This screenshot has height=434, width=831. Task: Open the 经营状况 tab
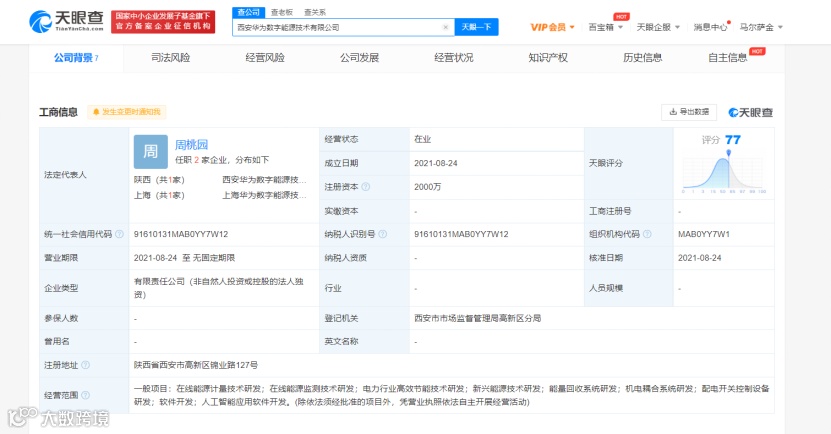(454, 58)
